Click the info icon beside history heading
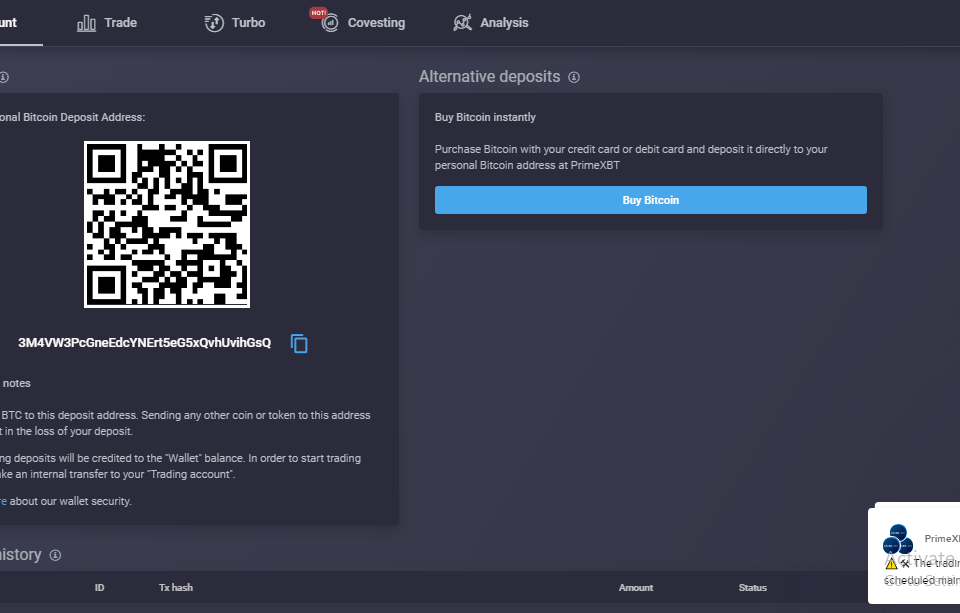The width and height of the screenshot is (960, 613). coord(55,555)
